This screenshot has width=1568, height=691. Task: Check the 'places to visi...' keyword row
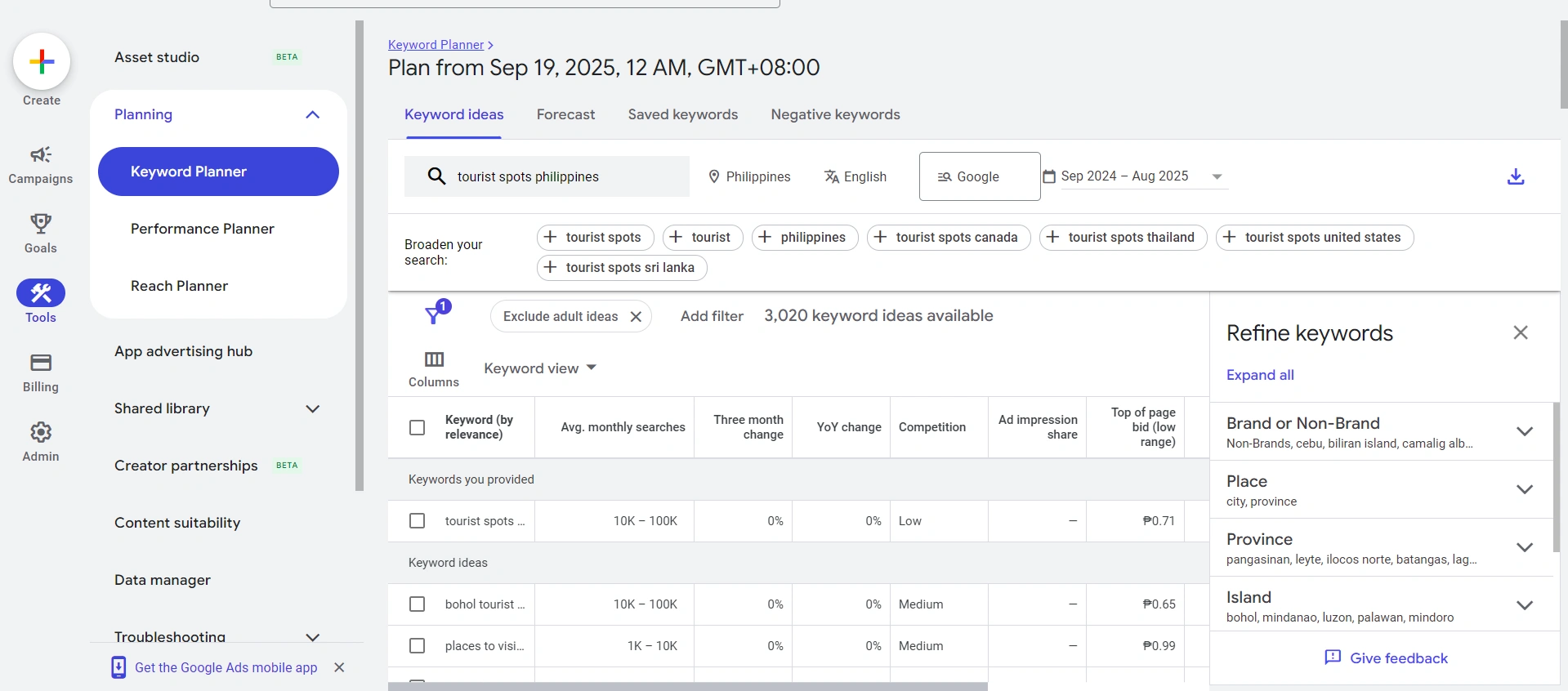417,645
